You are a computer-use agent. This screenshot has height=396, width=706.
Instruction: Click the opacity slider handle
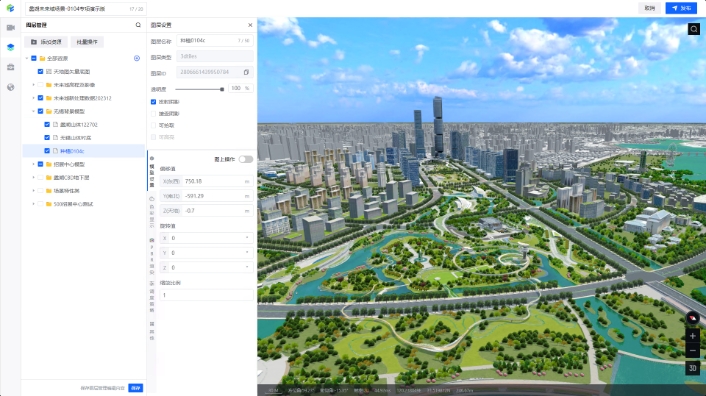click(x=222, y=89)
